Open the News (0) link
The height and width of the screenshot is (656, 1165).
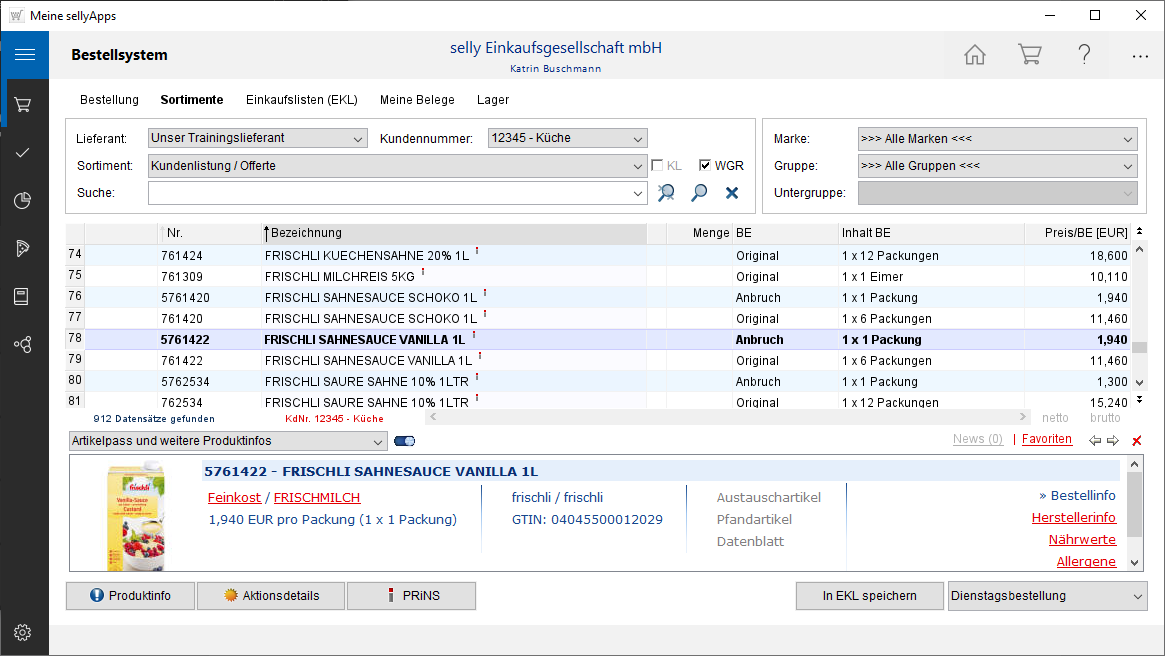pos(978,439)
